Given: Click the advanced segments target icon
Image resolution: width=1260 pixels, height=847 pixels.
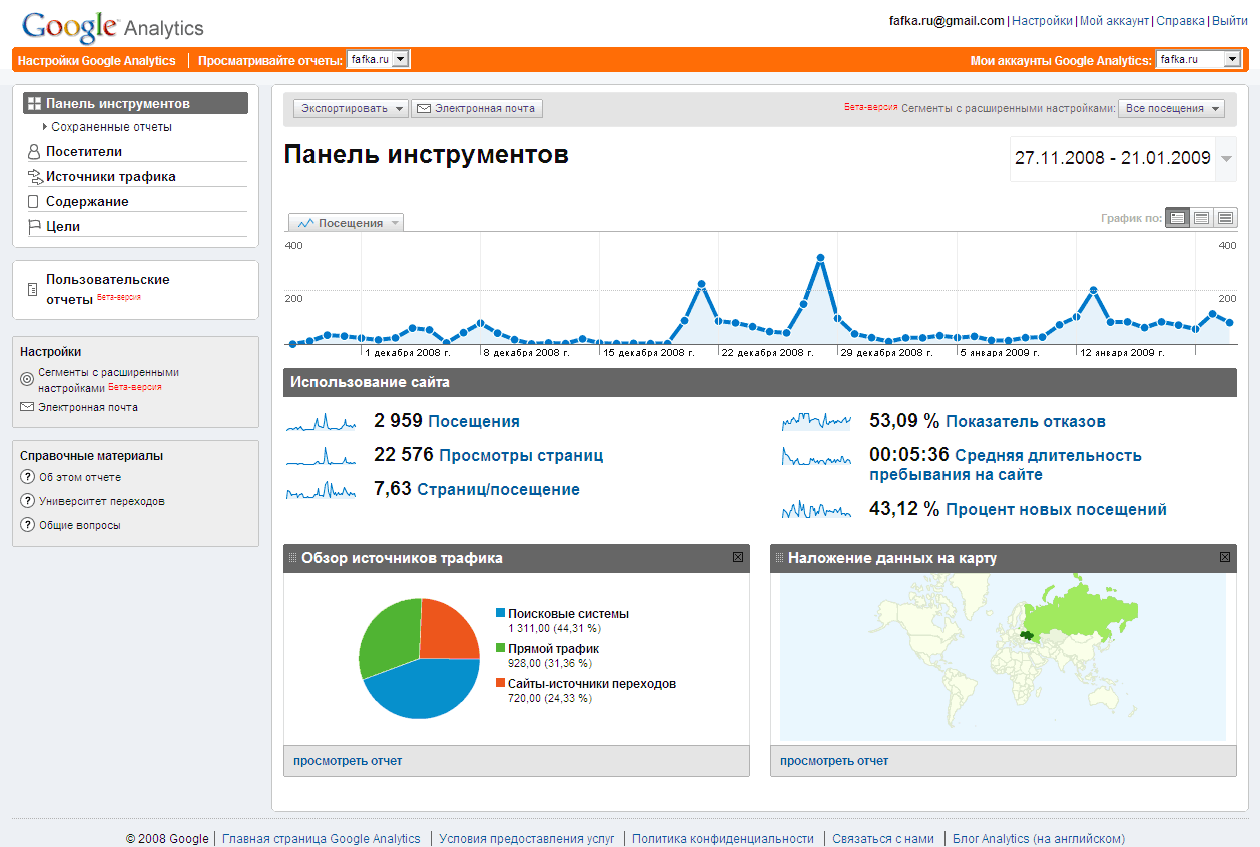Looking at the screenshot, I should [x=27, y=379].
